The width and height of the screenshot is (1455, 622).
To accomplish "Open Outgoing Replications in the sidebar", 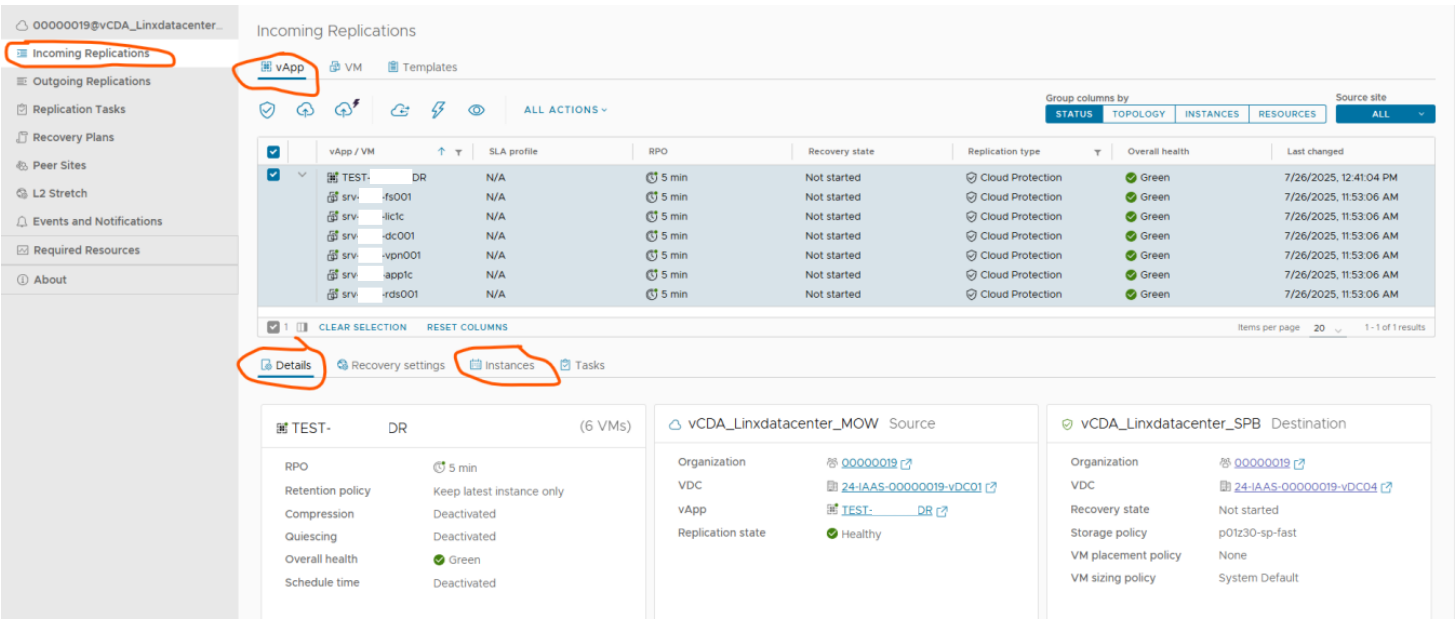I will coord(91,81).
